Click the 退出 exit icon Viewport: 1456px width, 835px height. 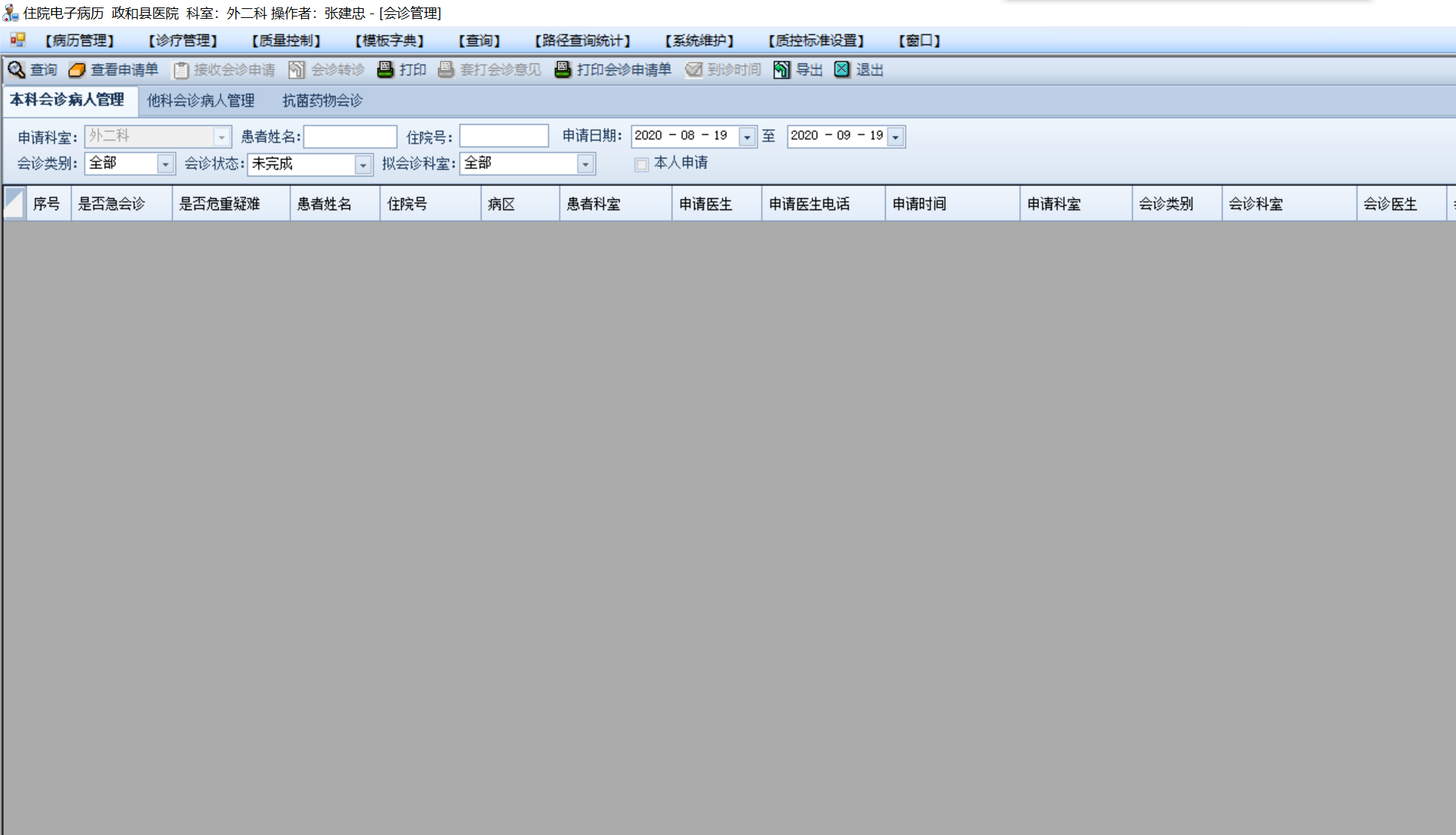coord(842,70)
